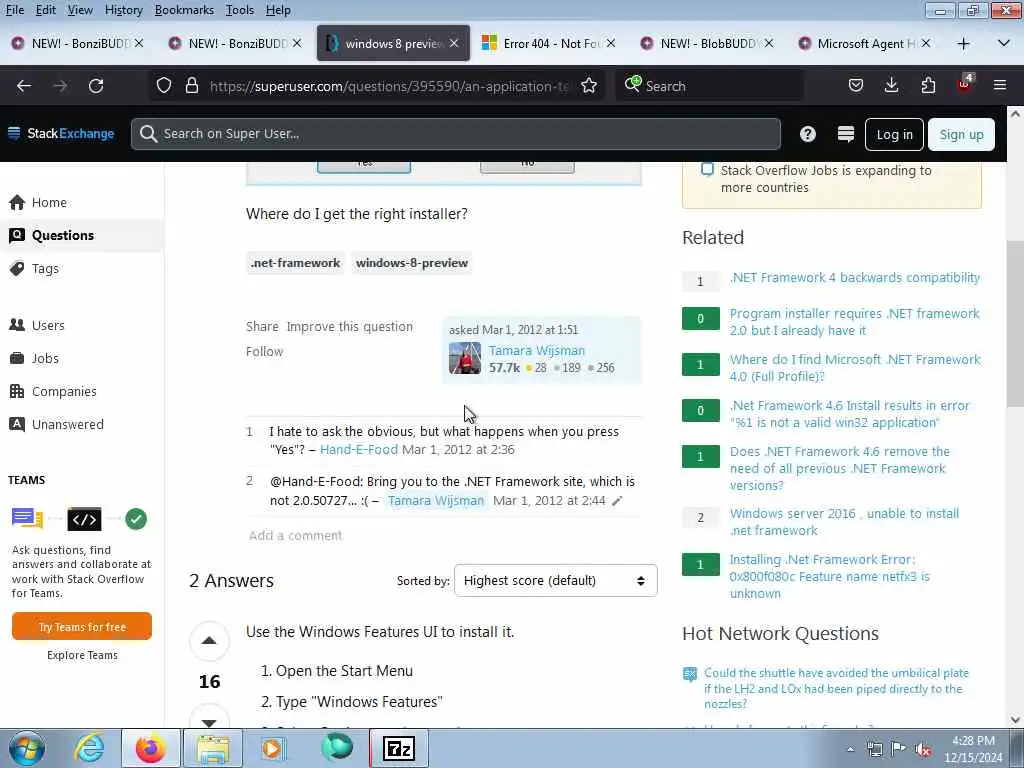This screenshot has height=768, width=1024.
Task: Open the Sorted by Highest score dropdown
Action: [x=555, y=581]
